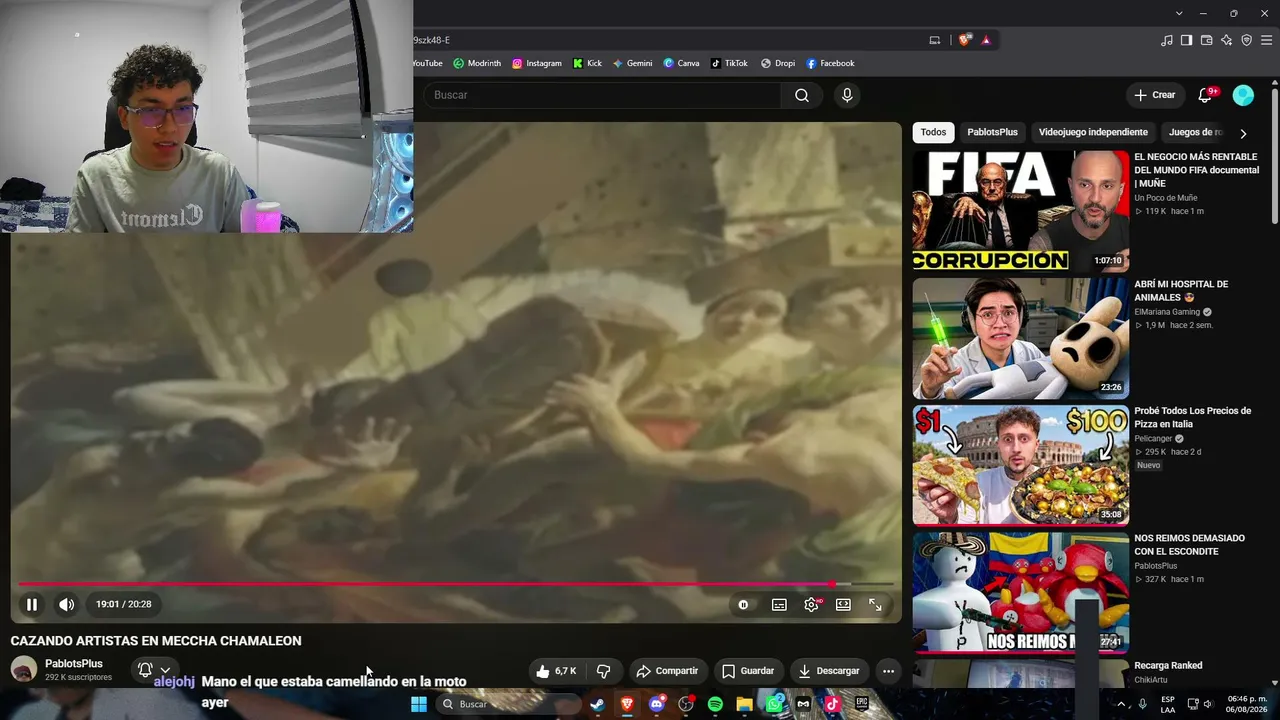Image resolution: width=1280 pixels, height=720 pixels.
Task: Expand the notification bell dropdown for PablotsPlus
Action: (x=154, y=670)
